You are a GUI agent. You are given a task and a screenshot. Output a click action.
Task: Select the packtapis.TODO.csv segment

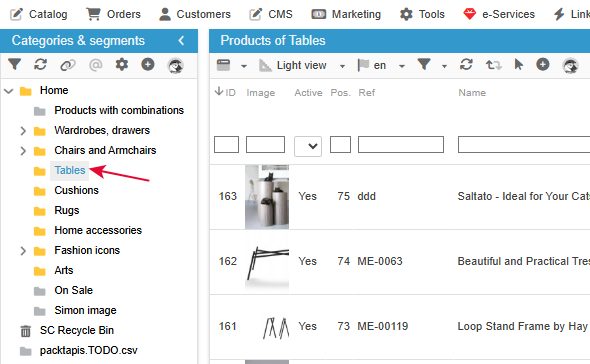pyautogui.click(x=88, y=350)
